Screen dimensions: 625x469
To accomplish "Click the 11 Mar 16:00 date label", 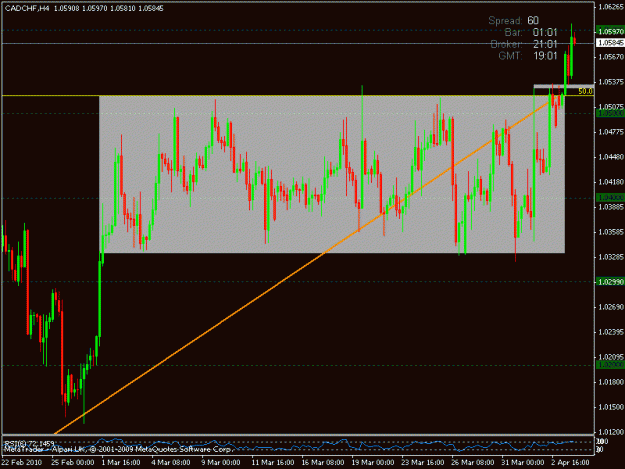I will click(x=273, y=462).
